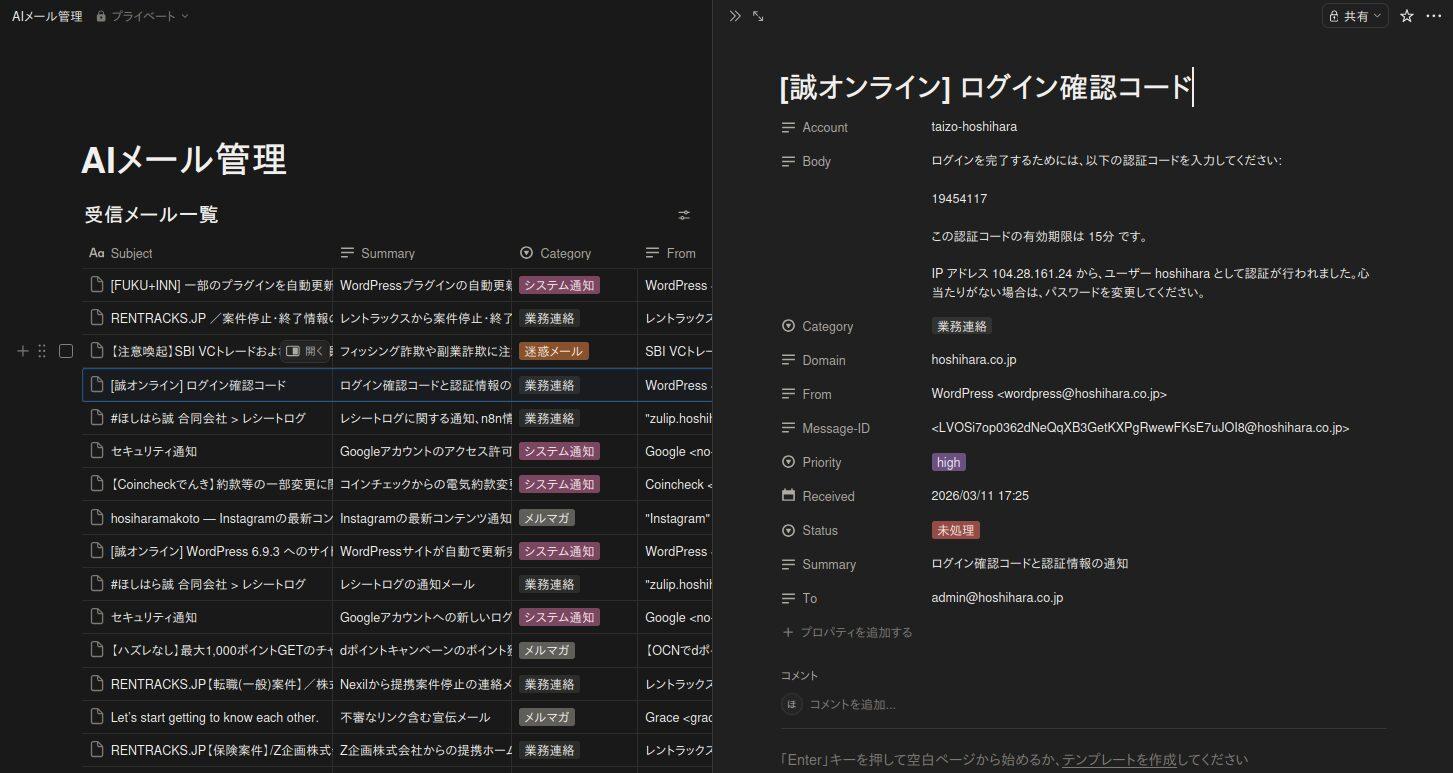This screenshot has width=1453, height=773.
Task: Click the 受信メール一覧 view title
Action: [151, 214]
